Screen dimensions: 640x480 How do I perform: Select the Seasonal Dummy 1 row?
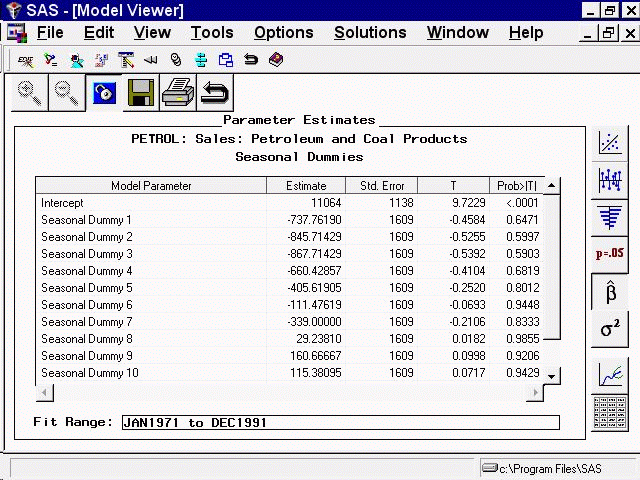coord(290,220)
